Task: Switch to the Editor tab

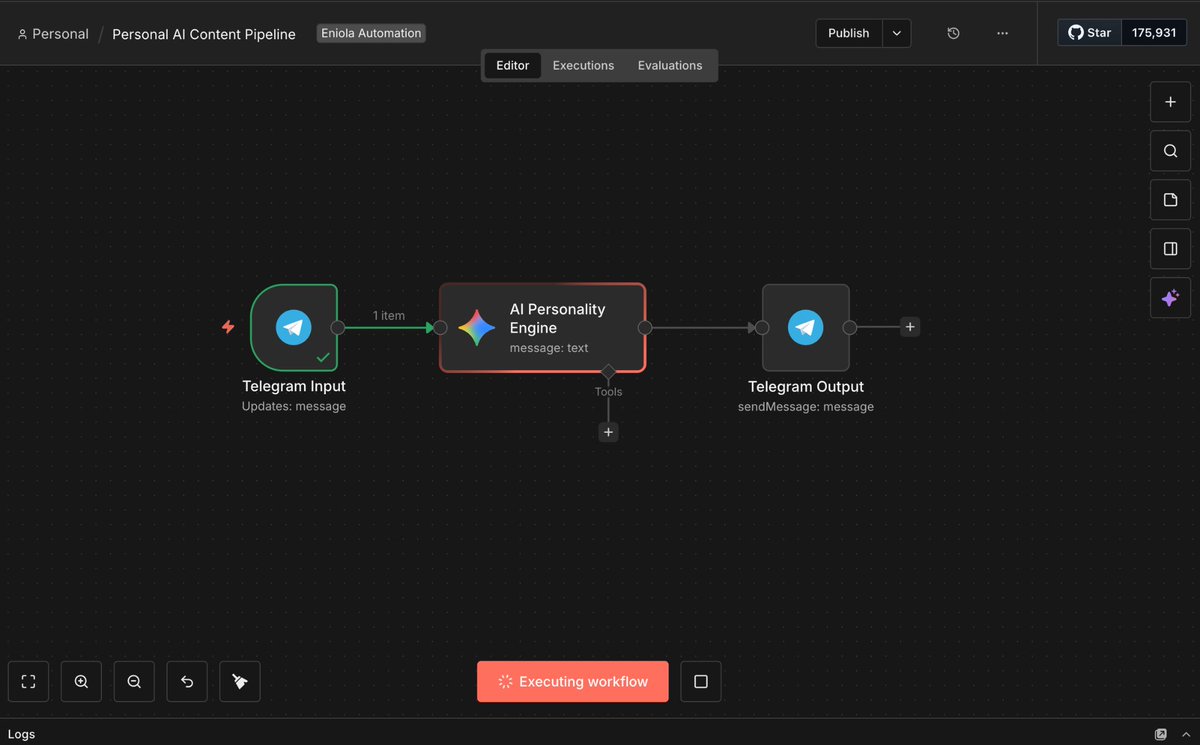Action: pos(513,65)
